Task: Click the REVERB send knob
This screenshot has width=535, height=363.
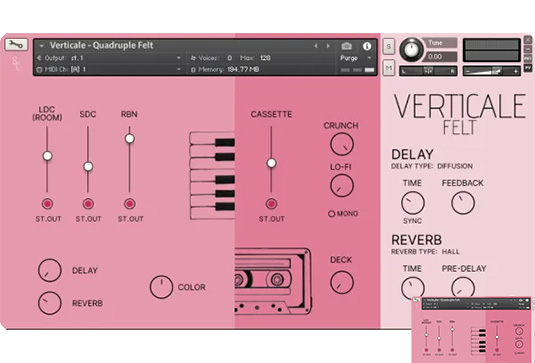Action: pyautogui.click(x=50, y=303)
